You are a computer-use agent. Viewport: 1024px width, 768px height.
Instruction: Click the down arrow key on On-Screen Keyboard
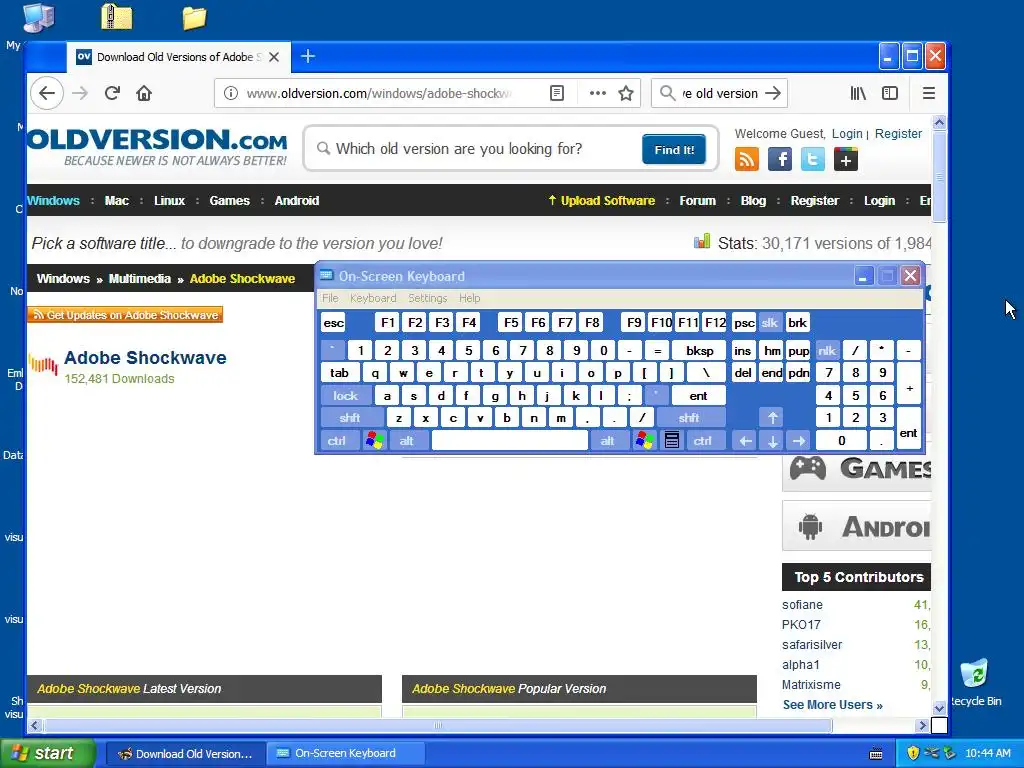pos(773,441)
